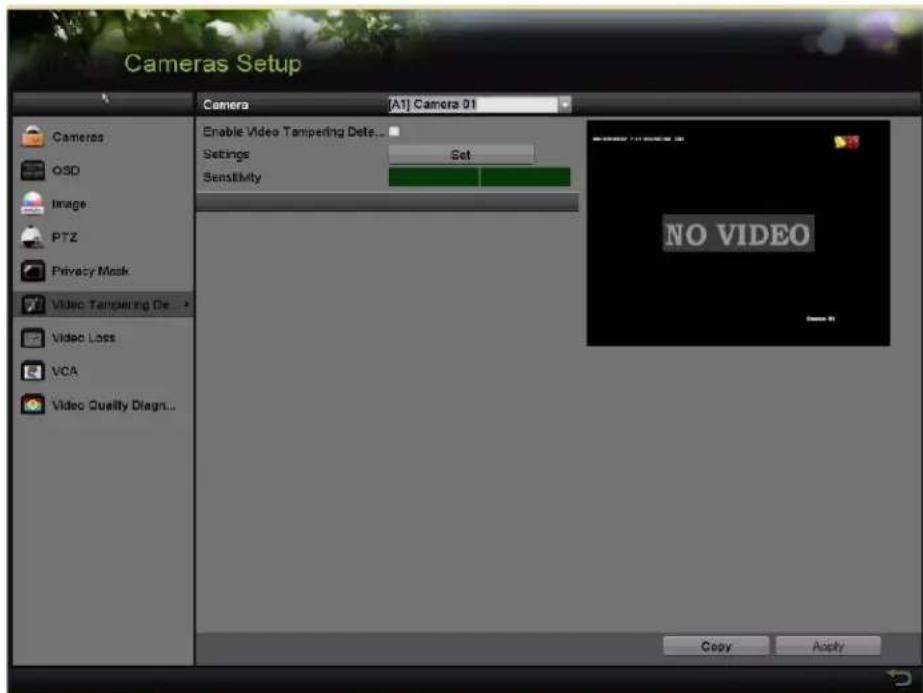Click the Camera label in header row
The image size is (923, 693).
point(225,105)
